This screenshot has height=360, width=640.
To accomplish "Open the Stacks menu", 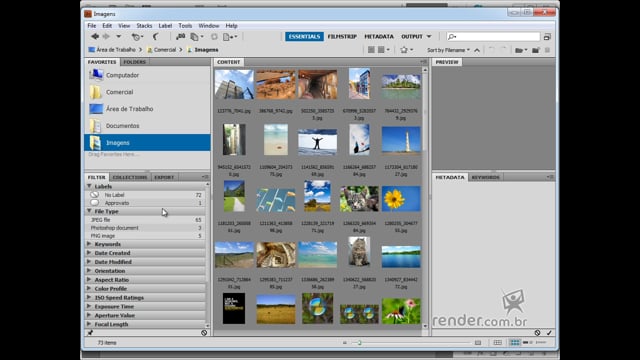I will pos(144,26).
